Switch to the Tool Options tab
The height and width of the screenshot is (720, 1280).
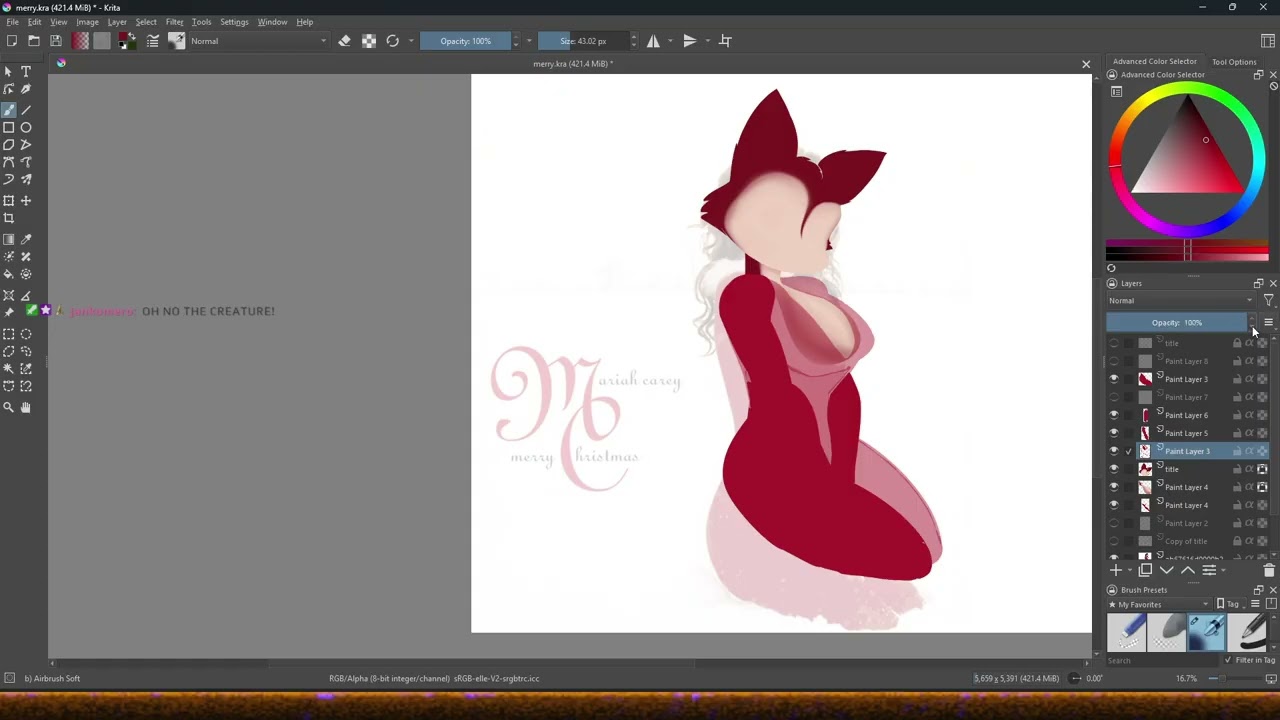(1234, 62)
